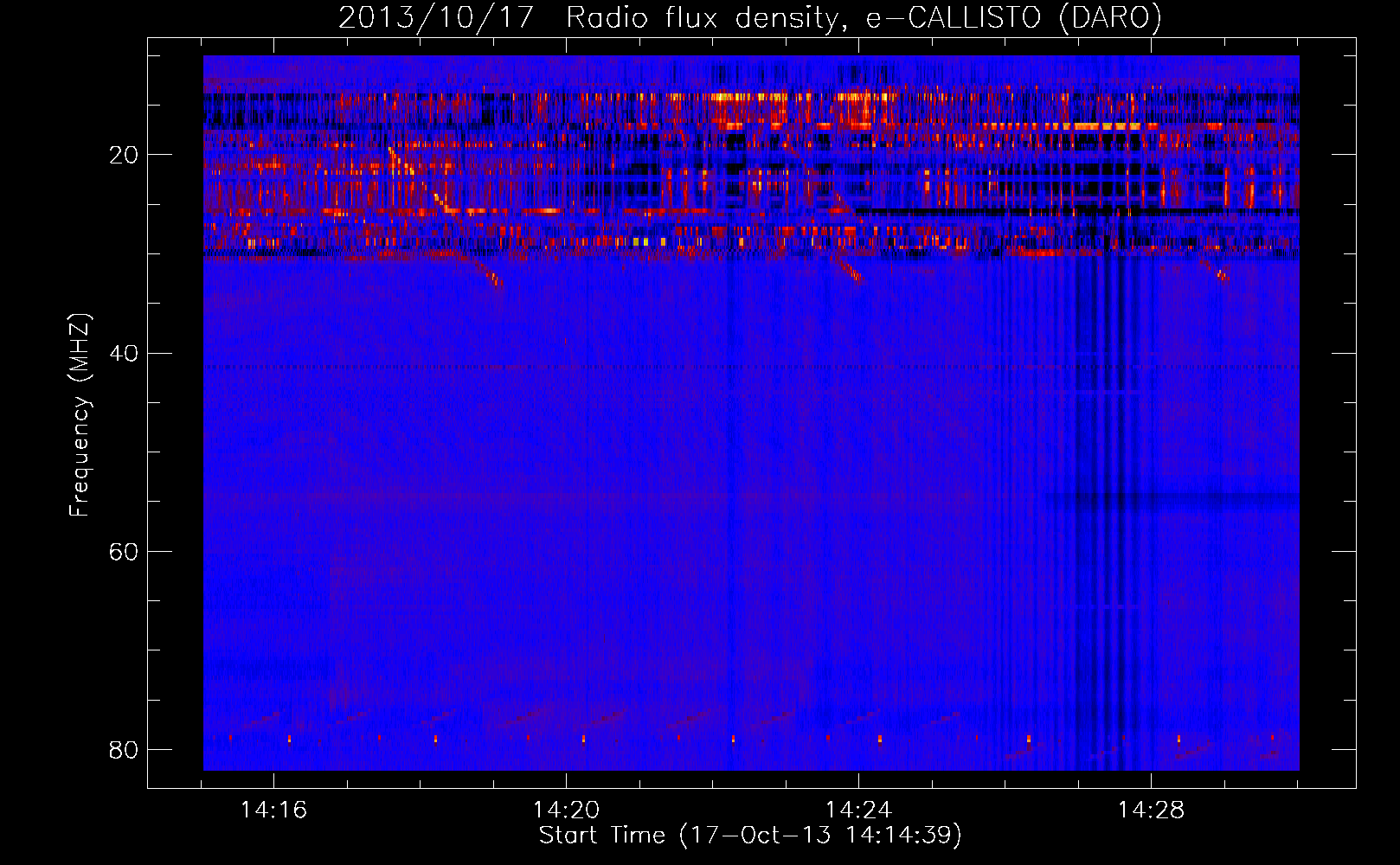Click the 'Start Time (17-Oct-13 14:14:39)' label

(750, 836)
